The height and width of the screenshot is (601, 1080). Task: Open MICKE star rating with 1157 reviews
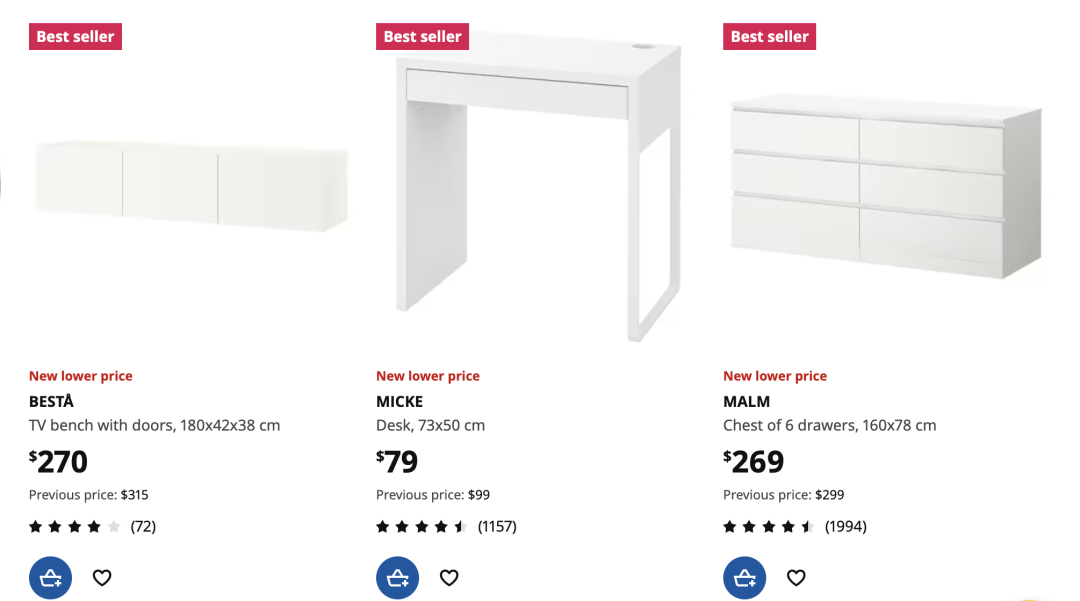coord(446,527)
